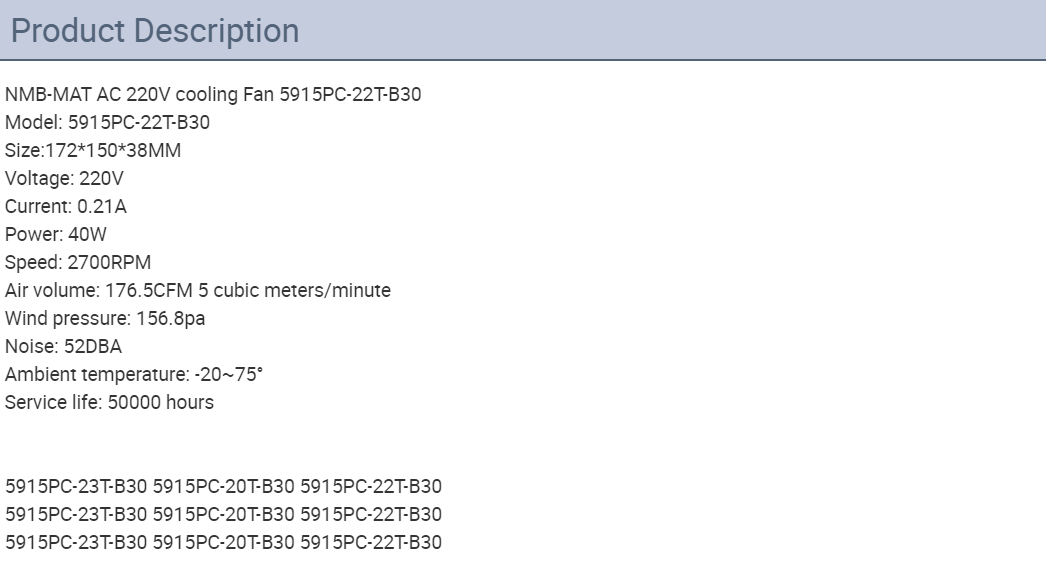Viewport: 1046px width, 561px height.
Task: Click the Voltage: 220V line
Action: tap(64, 179)
